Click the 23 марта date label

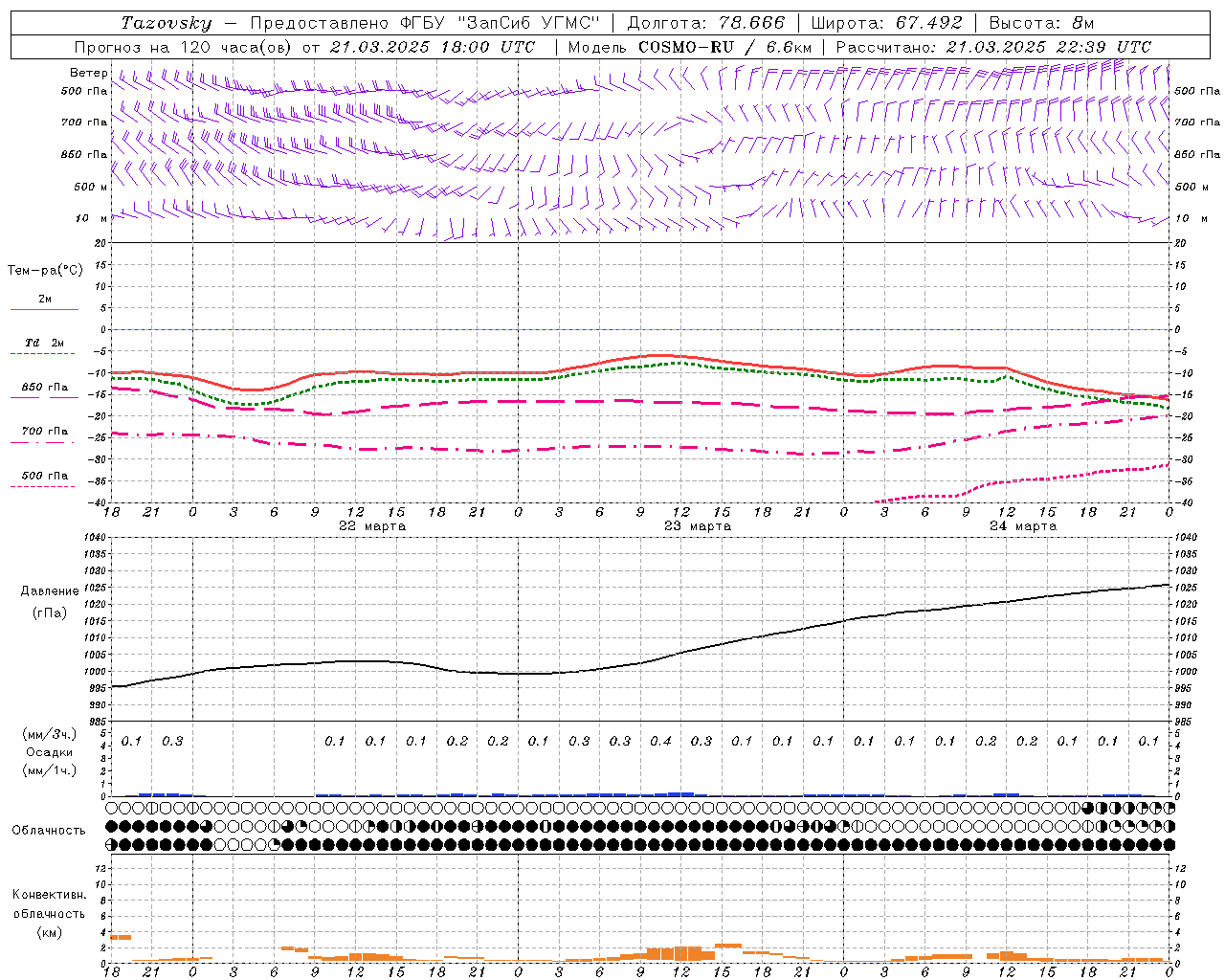click(x=698, y=526)
